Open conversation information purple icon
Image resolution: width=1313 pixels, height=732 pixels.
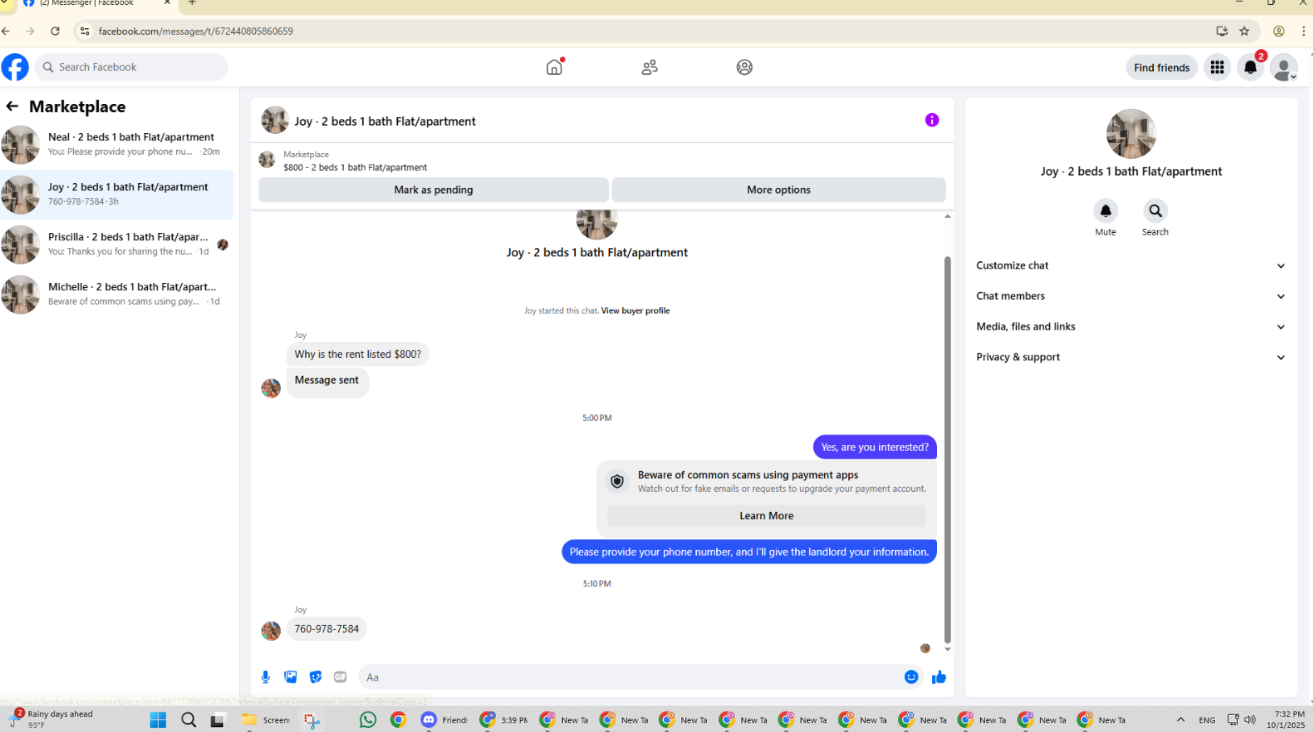point(932,120)
